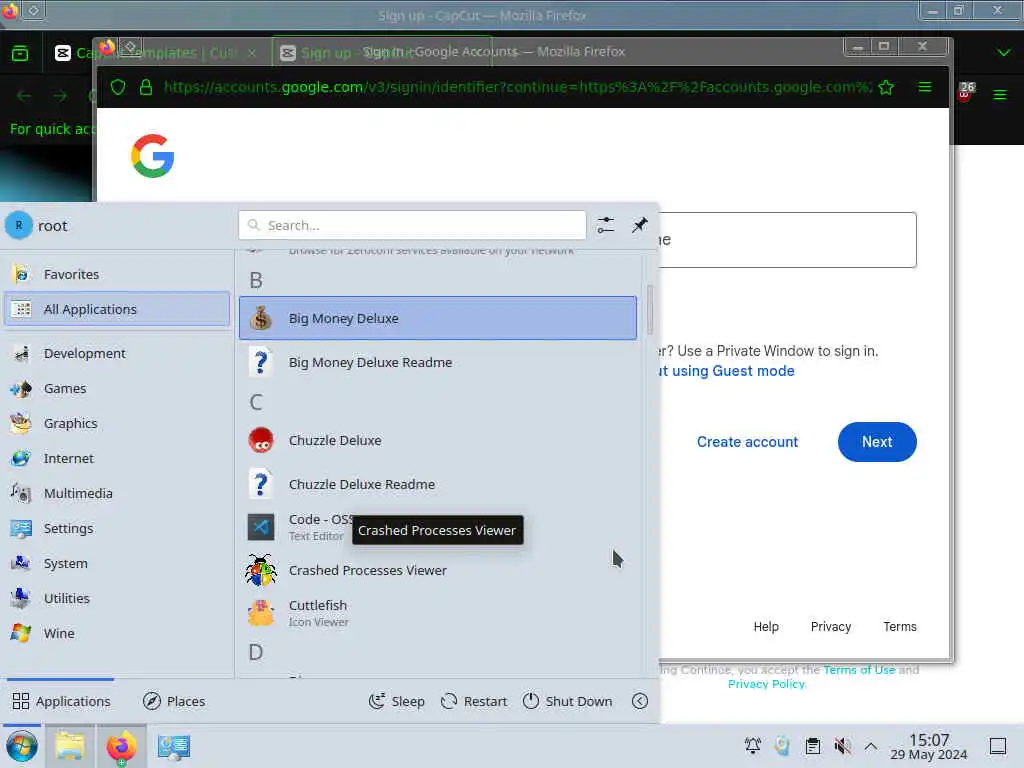Image resolution: width=1024 pixels, height=768 pixels.
Task: Click Restart button
Action: click(x=474, y=701)
